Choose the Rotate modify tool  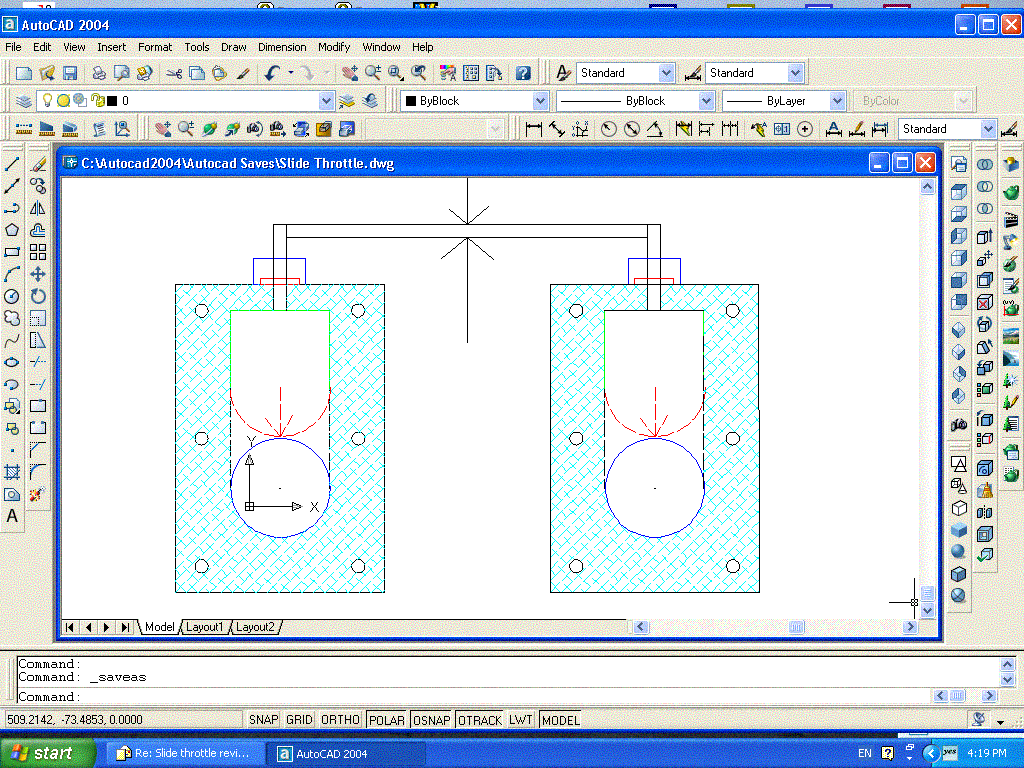pos(38,296)
